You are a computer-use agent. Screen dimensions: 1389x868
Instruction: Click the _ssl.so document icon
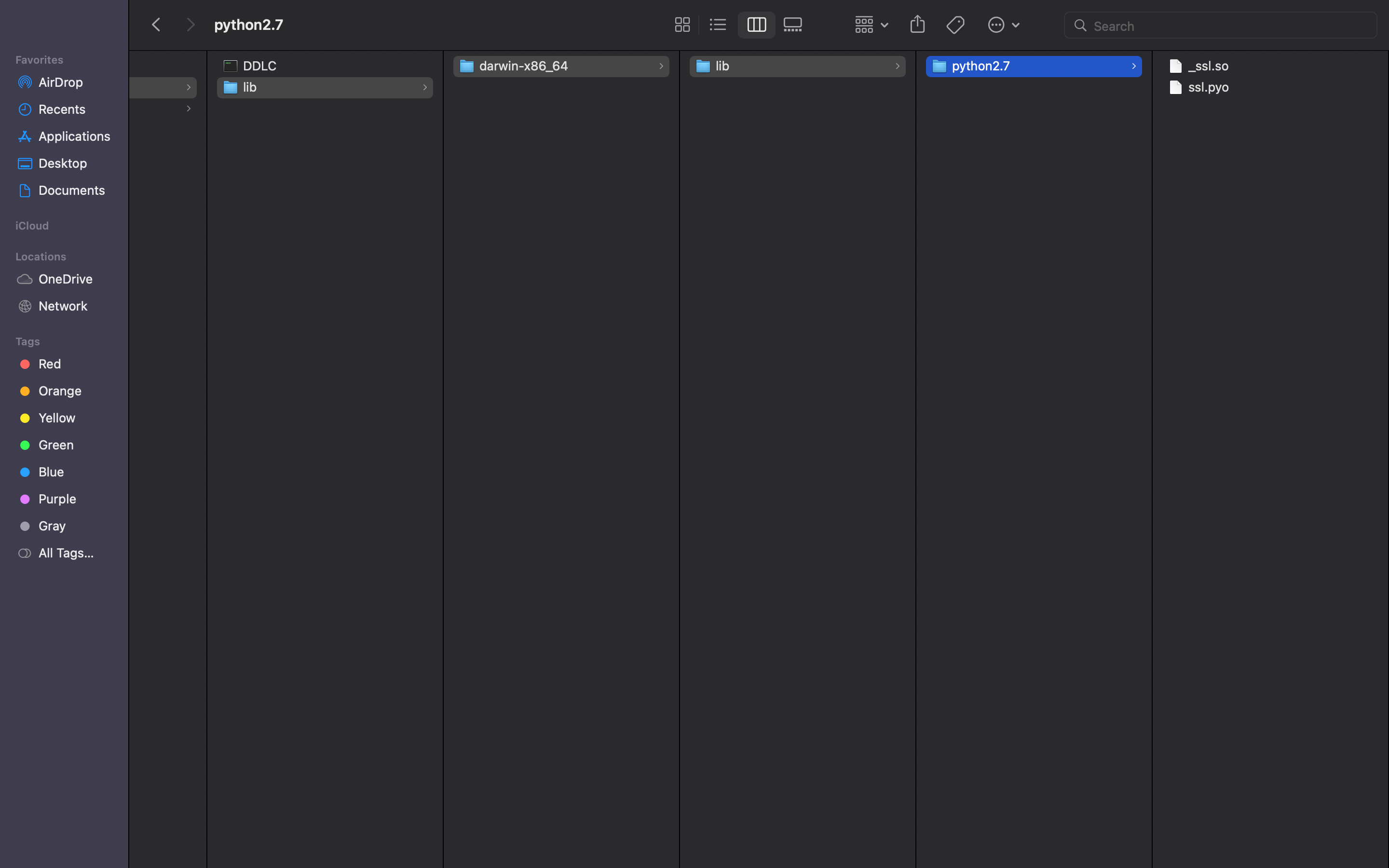[1175, 66]
